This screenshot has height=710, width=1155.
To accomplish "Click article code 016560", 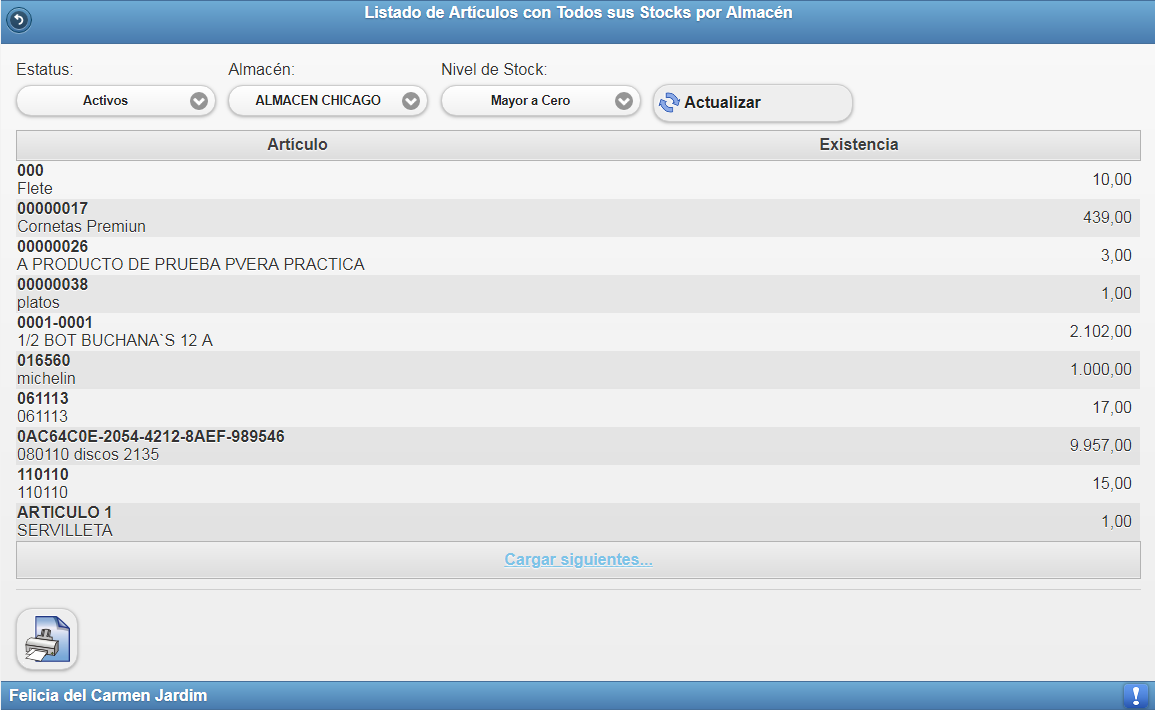I will tap(43, 361).
